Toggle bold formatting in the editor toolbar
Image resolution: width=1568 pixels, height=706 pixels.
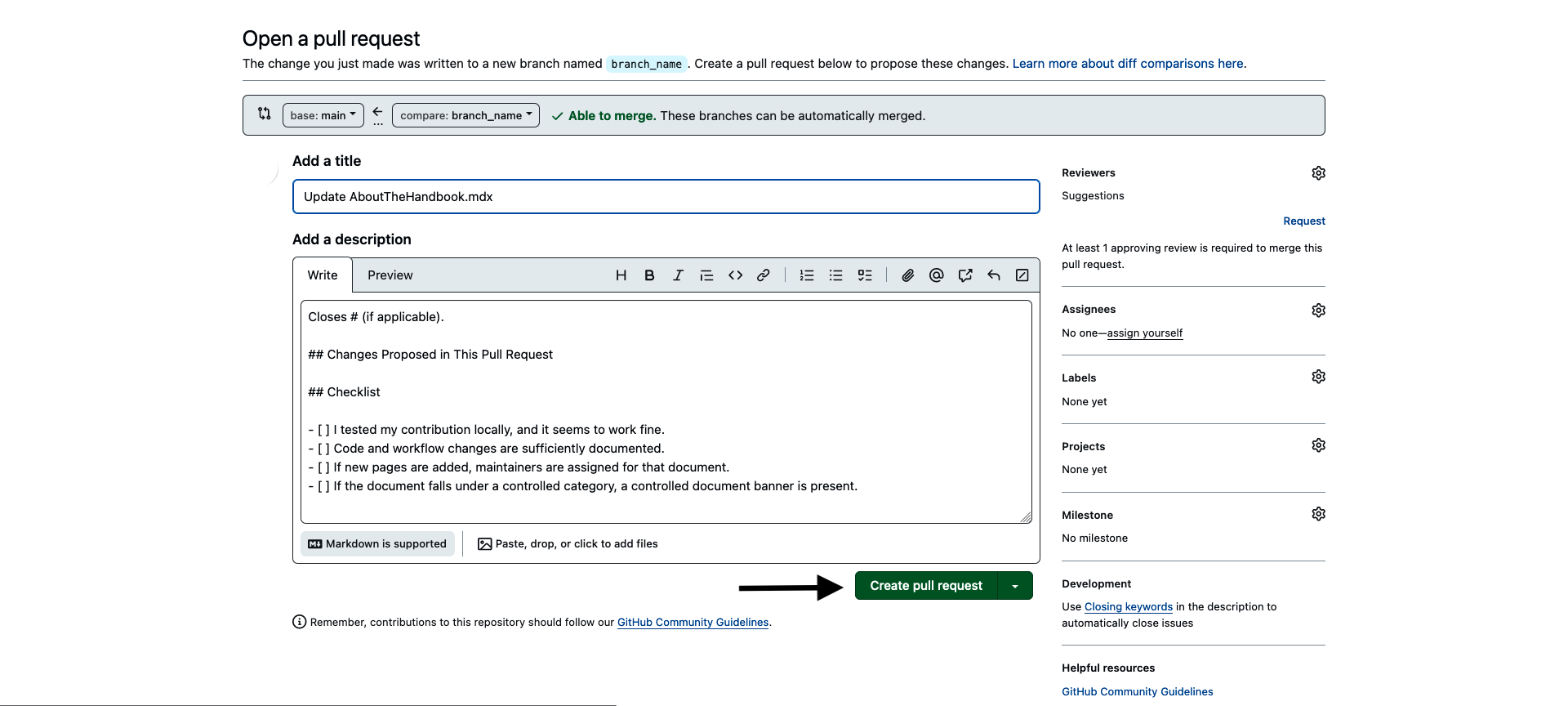pyautogui.click(x=649, y=275)
